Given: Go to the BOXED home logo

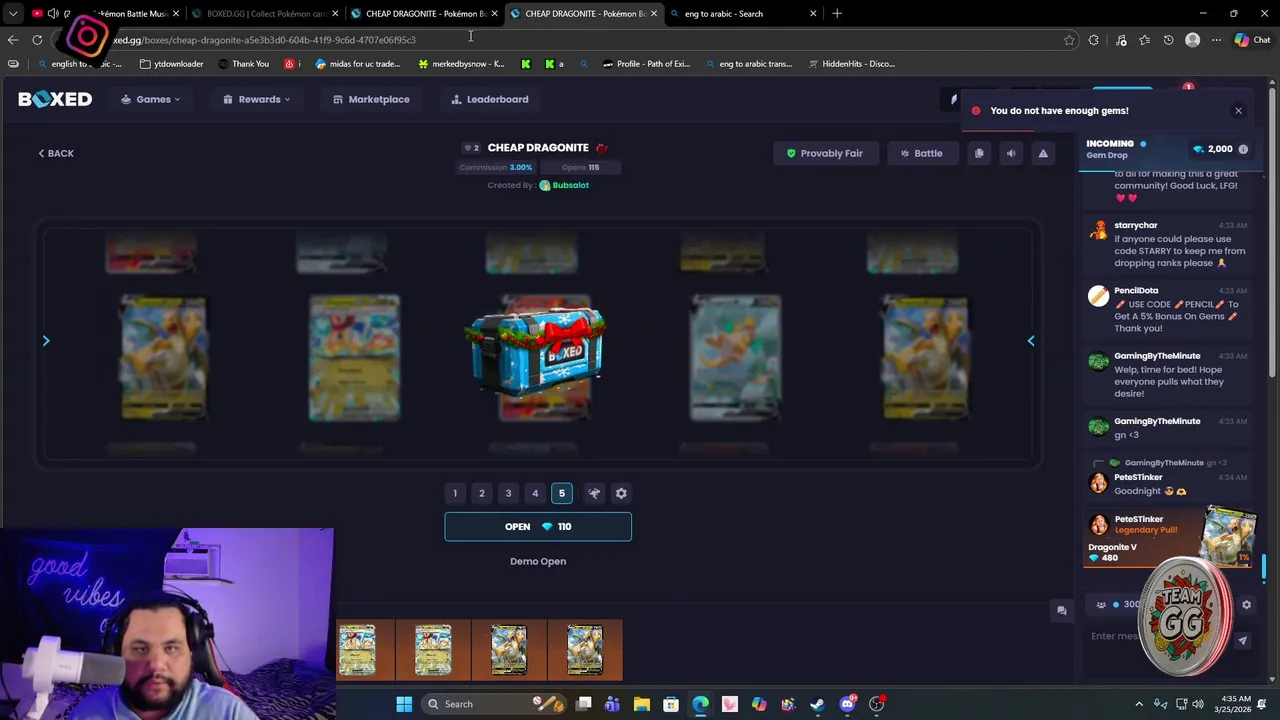Looking at the screenshot, I should pyautogui.click(x=55, y=99).
